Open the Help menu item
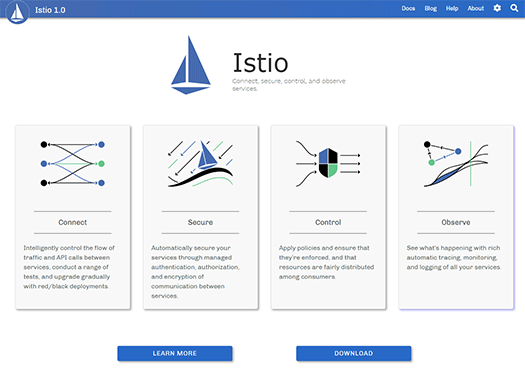 pyautogui.click(x=452, y=8)
